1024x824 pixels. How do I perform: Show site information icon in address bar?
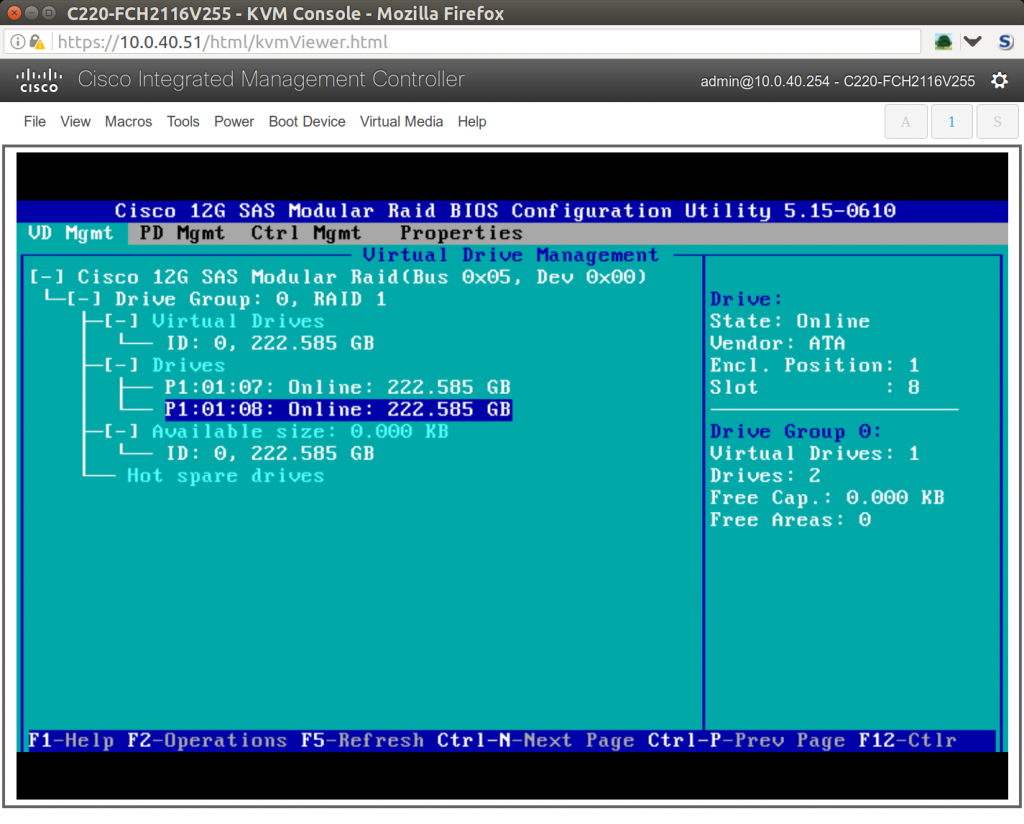pyautogui.click(x=18, y=42)
